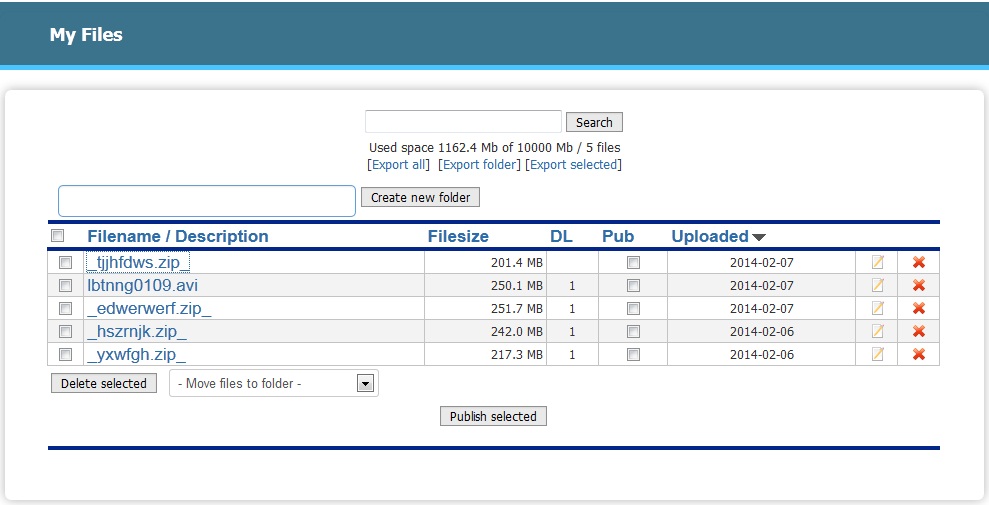Select the checkbox for _hszrnjk.zip_ row
The image size is (989, 505).
(x=66, y=331)
